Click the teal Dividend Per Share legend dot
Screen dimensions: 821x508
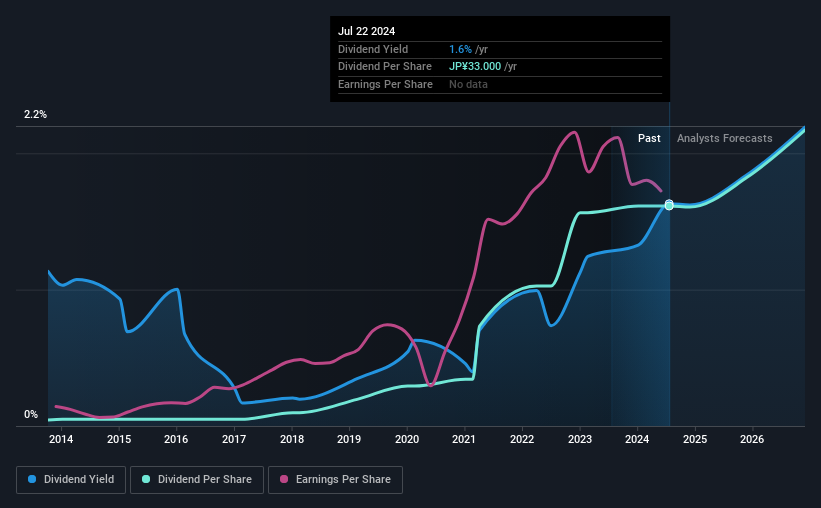point(146,479)
